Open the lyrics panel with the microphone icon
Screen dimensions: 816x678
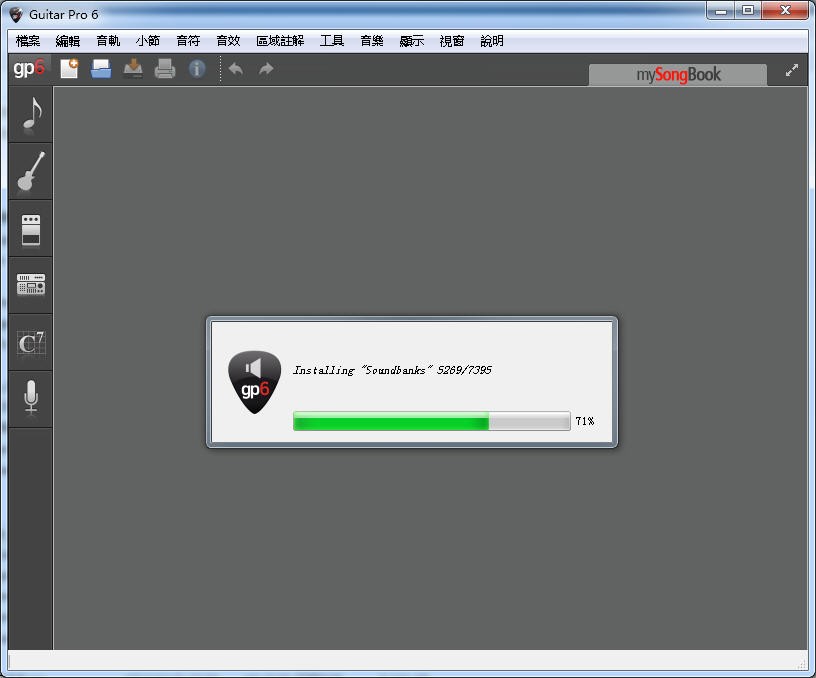(x=31, y=399)
